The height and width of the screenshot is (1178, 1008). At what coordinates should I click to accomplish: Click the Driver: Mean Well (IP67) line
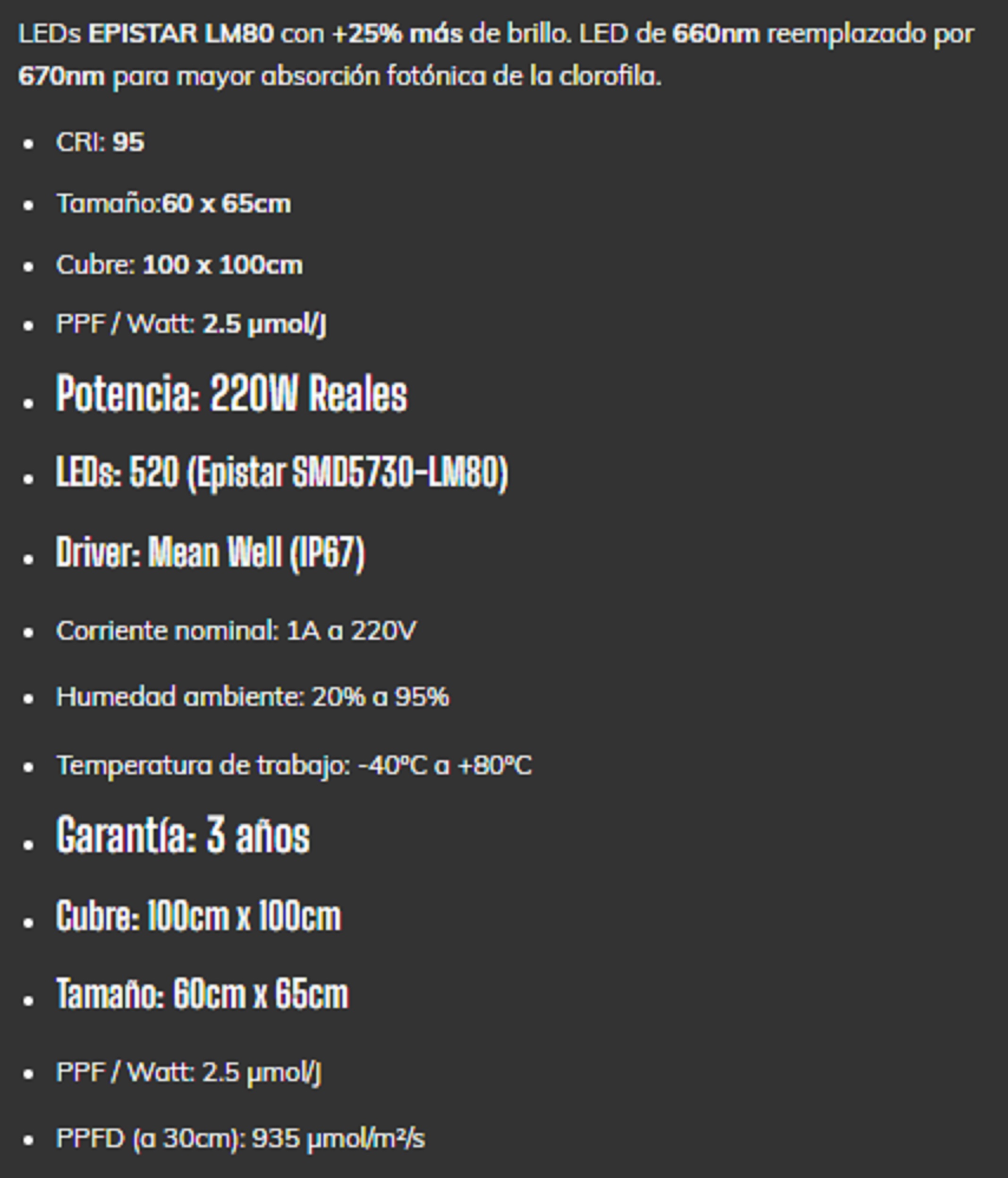pyautogui.click(x=211, y=552)
